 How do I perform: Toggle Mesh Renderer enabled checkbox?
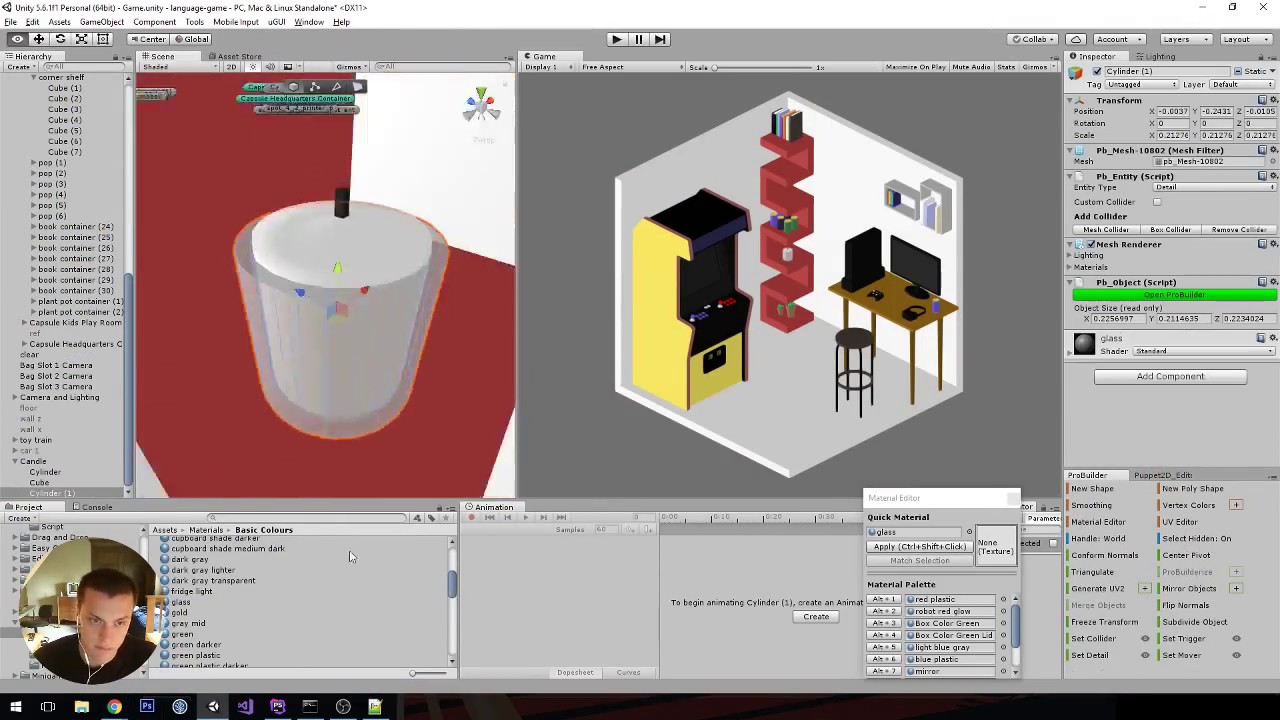(1091, 244)
